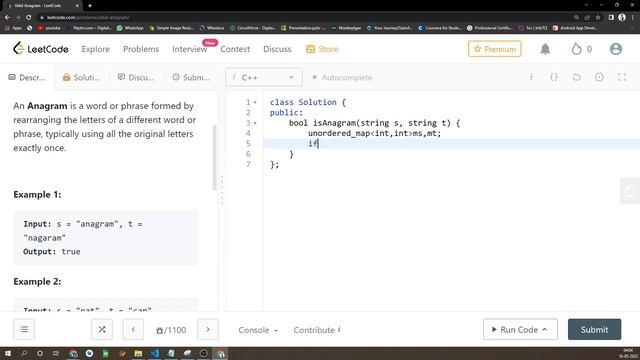Open VS Code from taskbar
640x360 pixels.
[x=155, y=353]
